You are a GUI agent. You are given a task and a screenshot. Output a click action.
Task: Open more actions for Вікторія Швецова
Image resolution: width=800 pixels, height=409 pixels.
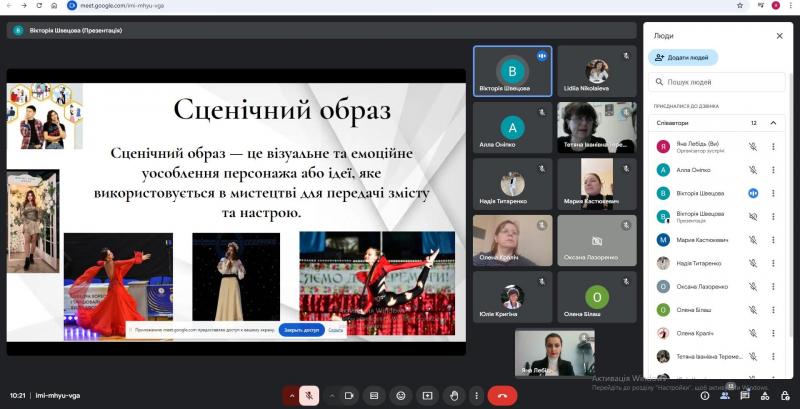tap(773, 193)
